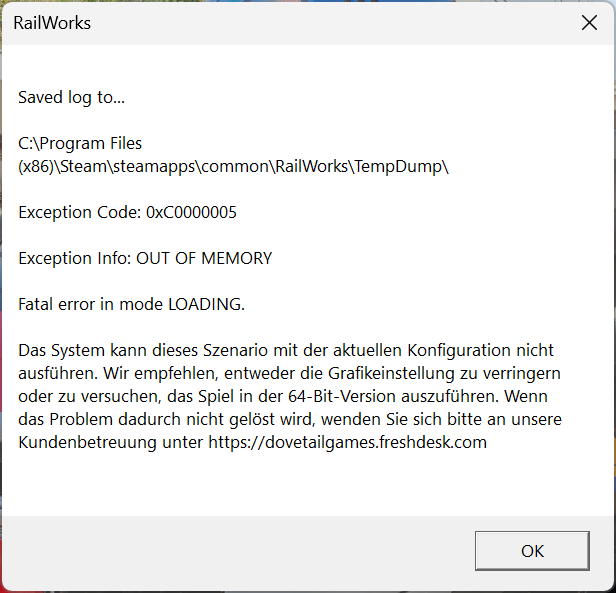Click the 'Exception Code:' label

click(80, 213)
